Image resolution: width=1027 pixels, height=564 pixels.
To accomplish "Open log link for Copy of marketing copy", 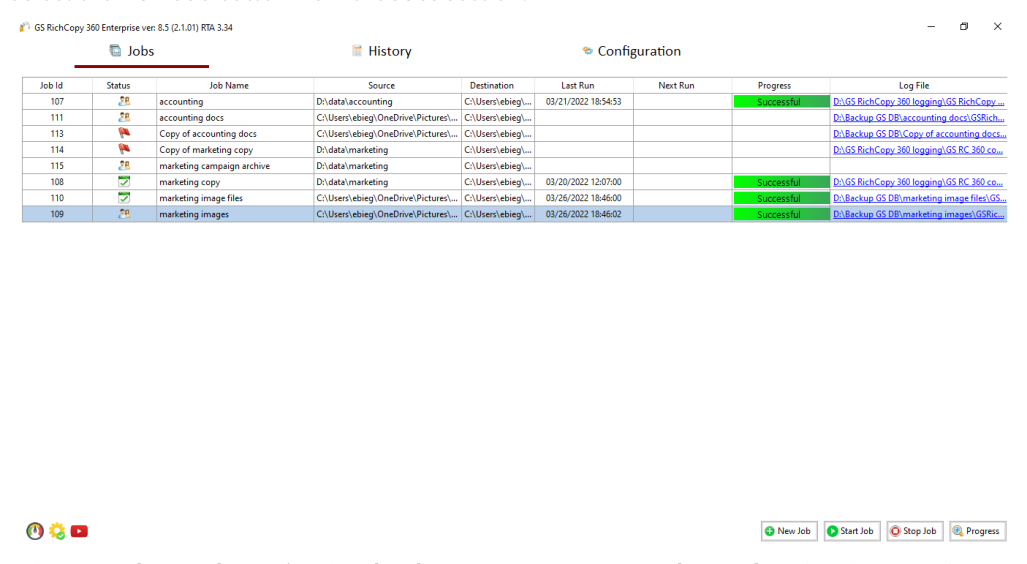I will coord(918,149).
